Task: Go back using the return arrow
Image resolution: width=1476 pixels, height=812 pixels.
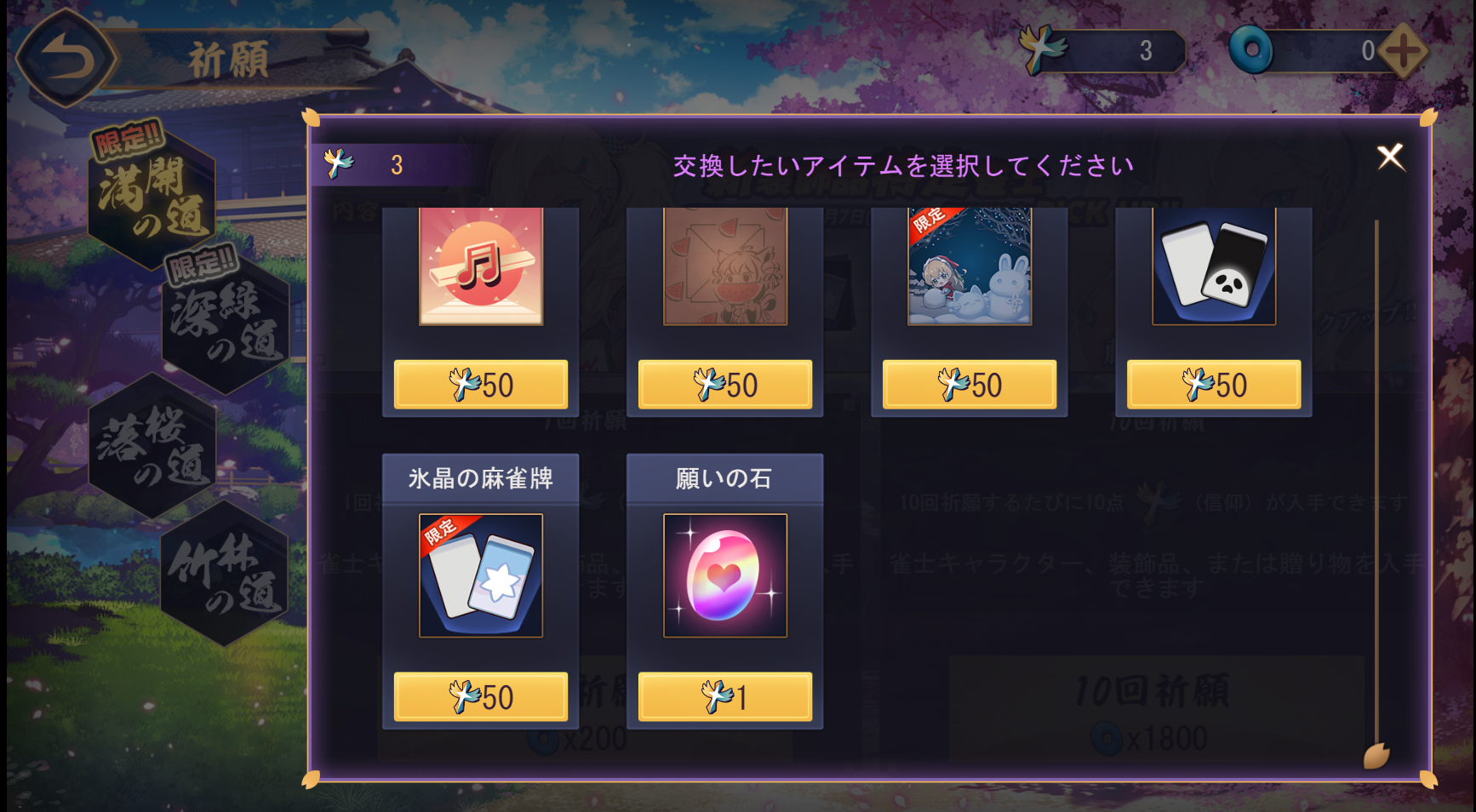Action: coord(66,59)
